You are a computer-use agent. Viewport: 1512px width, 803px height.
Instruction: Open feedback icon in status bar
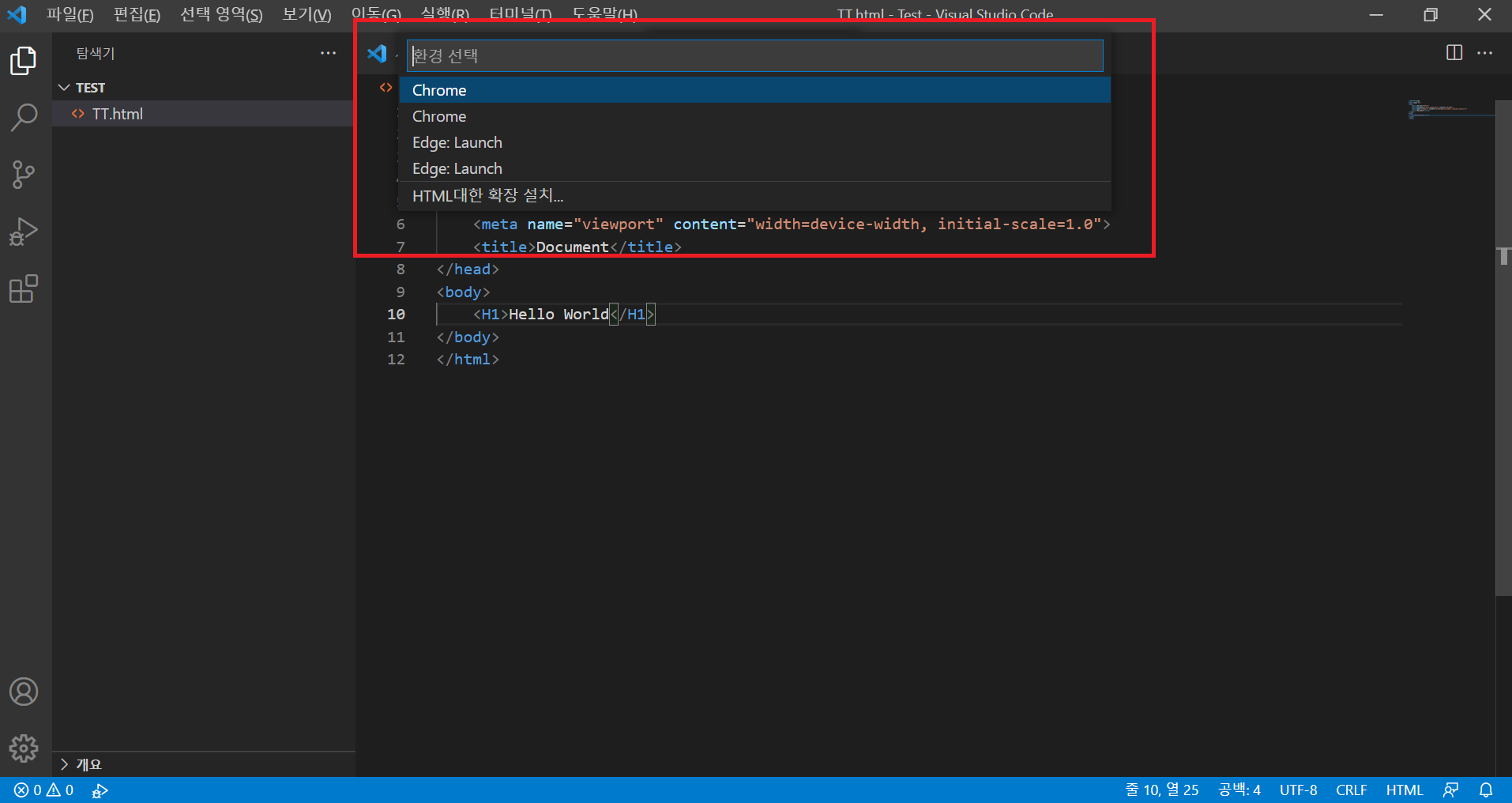(1451, 790)
